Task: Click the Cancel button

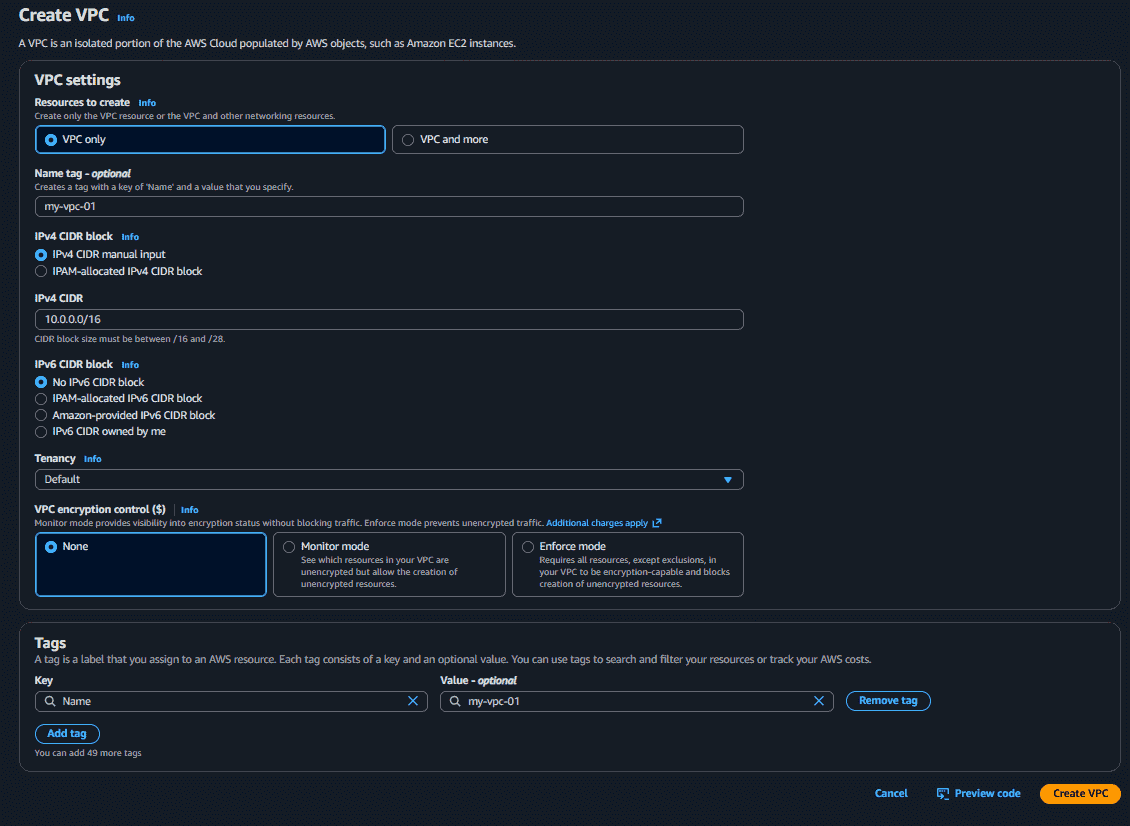Action: click(x=891, y=794)
